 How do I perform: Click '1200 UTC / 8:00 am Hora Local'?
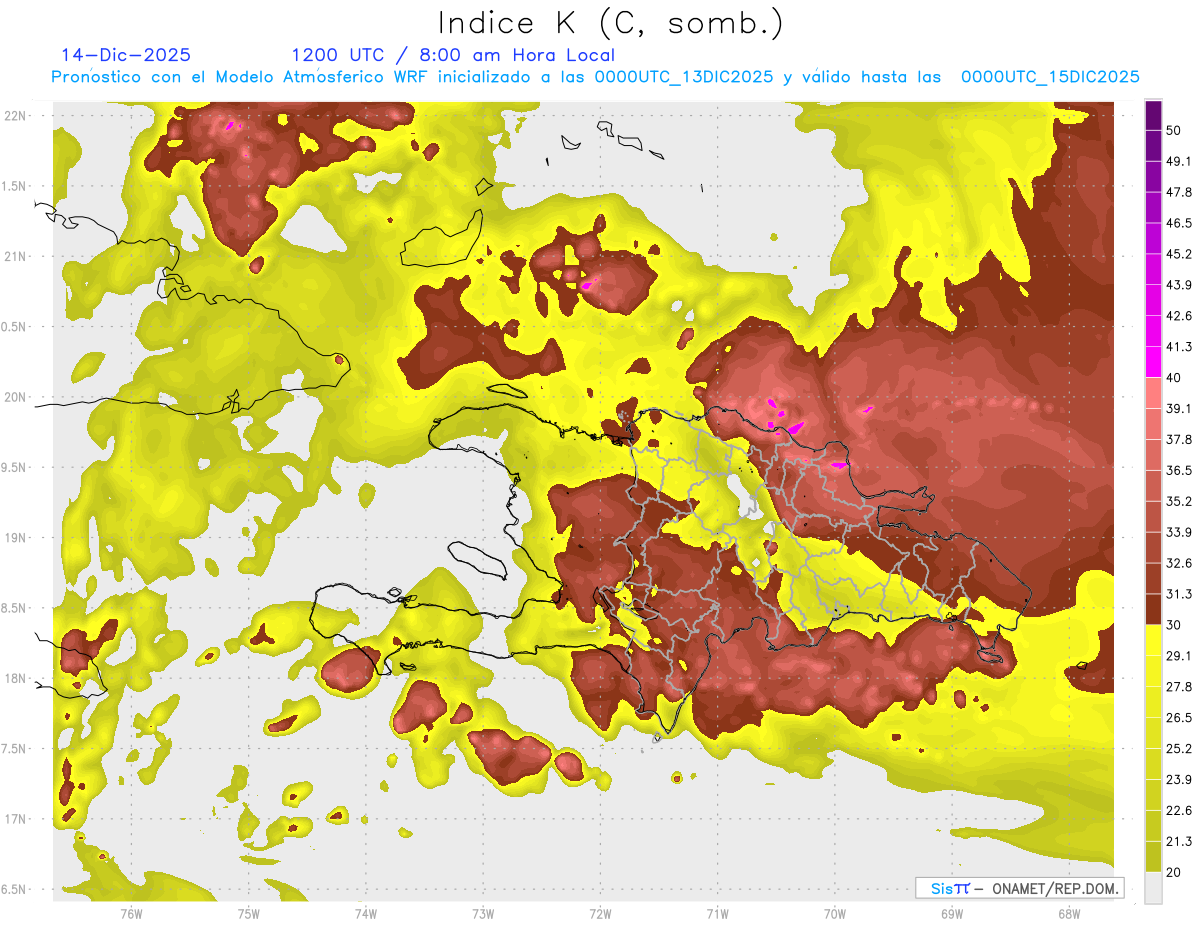click(x=453, y=55)
